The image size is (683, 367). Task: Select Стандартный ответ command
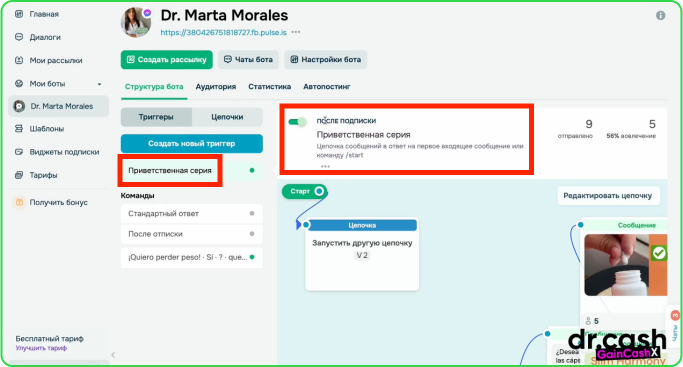pyautogui.click(x=192, y=214)
